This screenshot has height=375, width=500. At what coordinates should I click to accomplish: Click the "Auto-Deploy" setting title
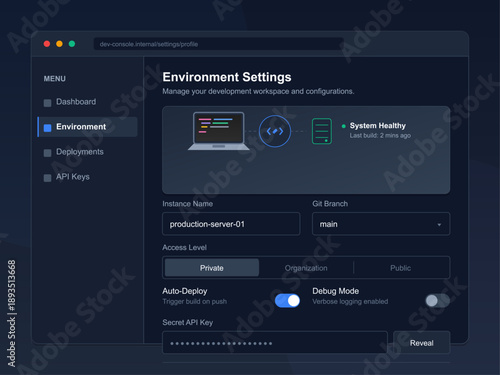pos(185,291)
